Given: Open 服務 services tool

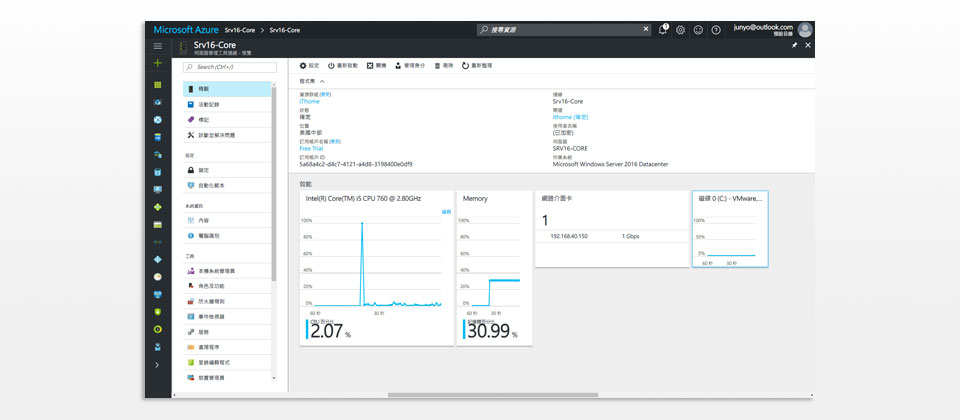Looking at the screenshot, I should 227,332.
